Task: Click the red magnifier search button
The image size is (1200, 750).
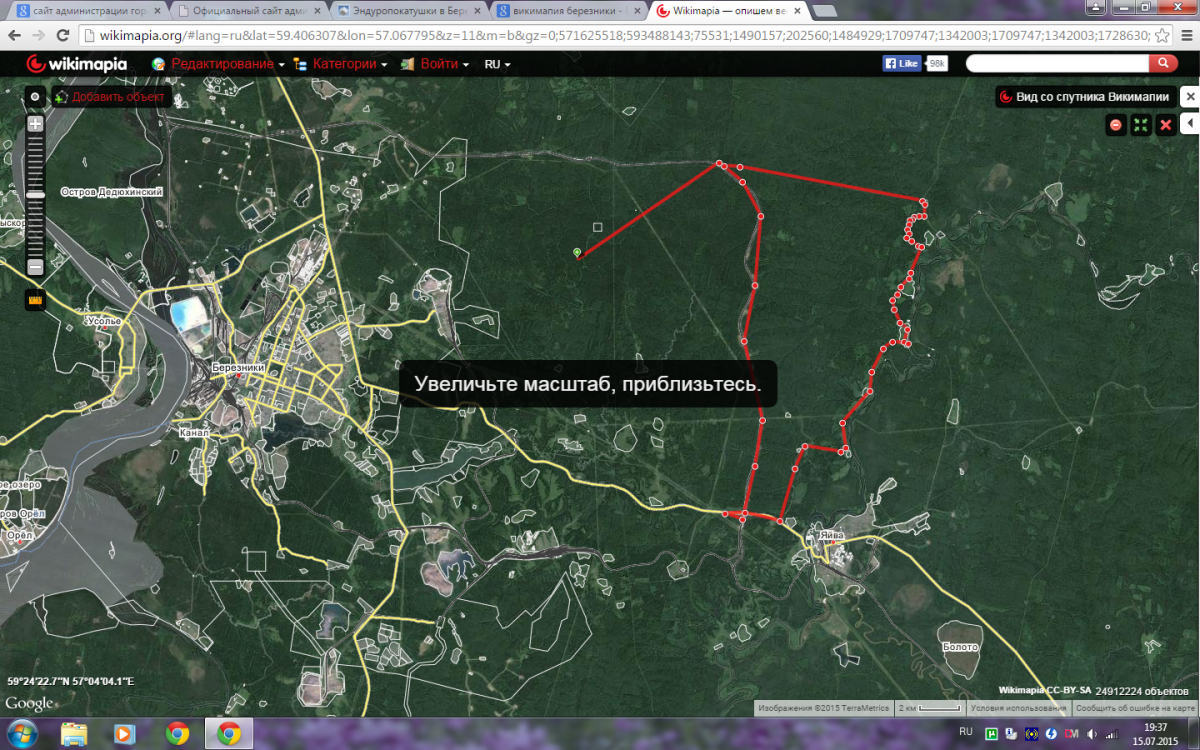Action: click(1163, 63)
